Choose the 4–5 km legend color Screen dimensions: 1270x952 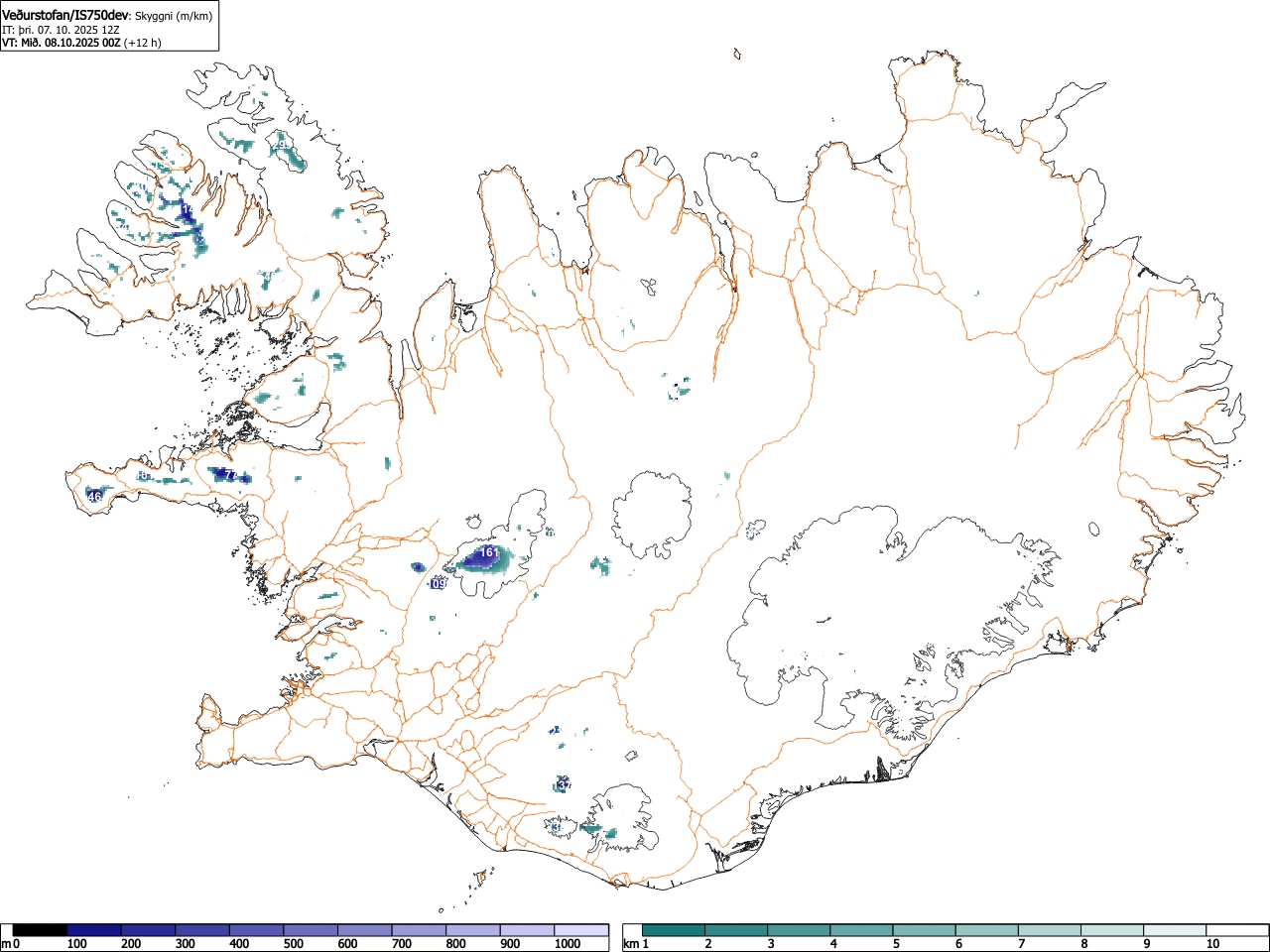click(x=861, y=930)
